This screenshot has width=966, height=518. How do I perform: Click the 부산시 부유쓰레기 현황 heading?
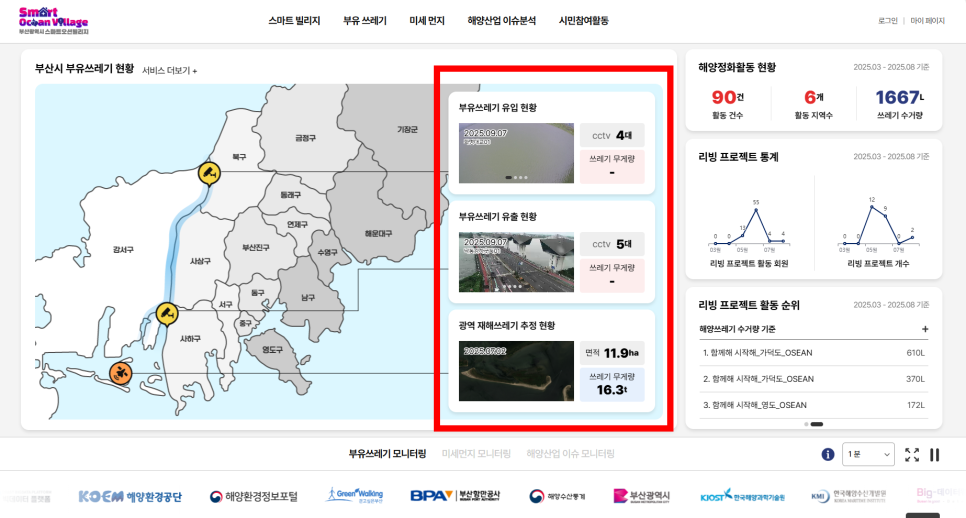coord(84,68)
